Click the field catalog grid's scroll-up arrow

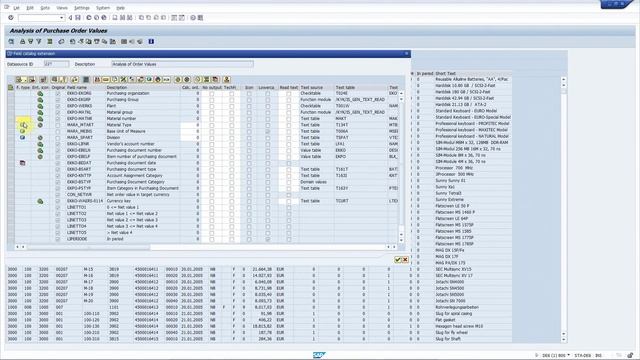401,93
